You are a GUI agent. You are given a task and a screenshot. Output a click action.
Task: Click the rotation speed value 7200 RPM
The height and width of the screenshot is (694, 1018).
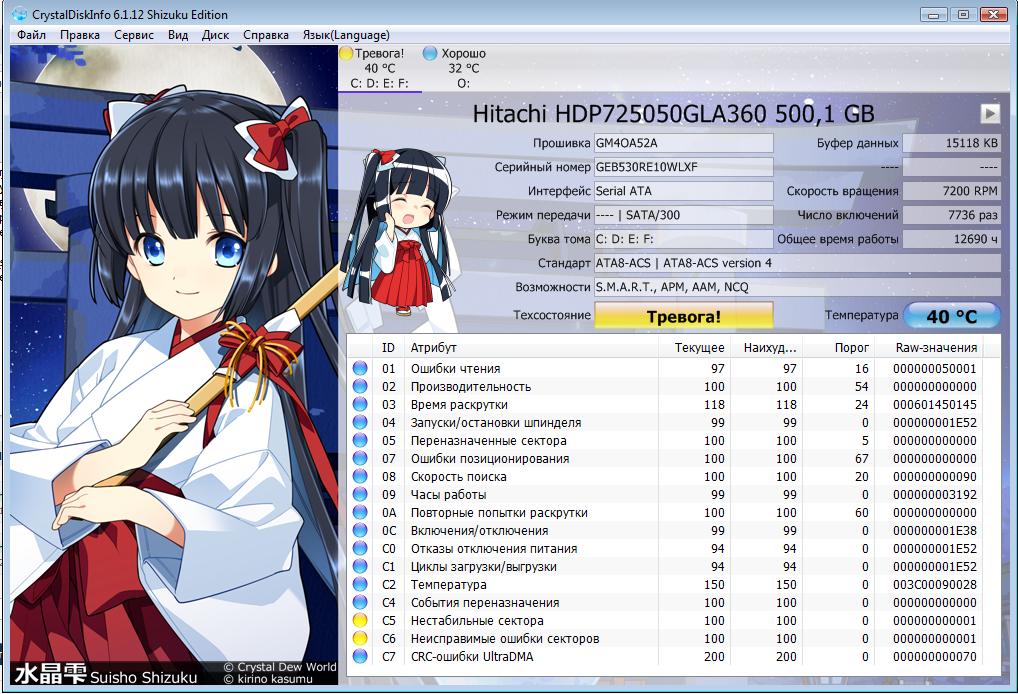click(x=952, y=191)
